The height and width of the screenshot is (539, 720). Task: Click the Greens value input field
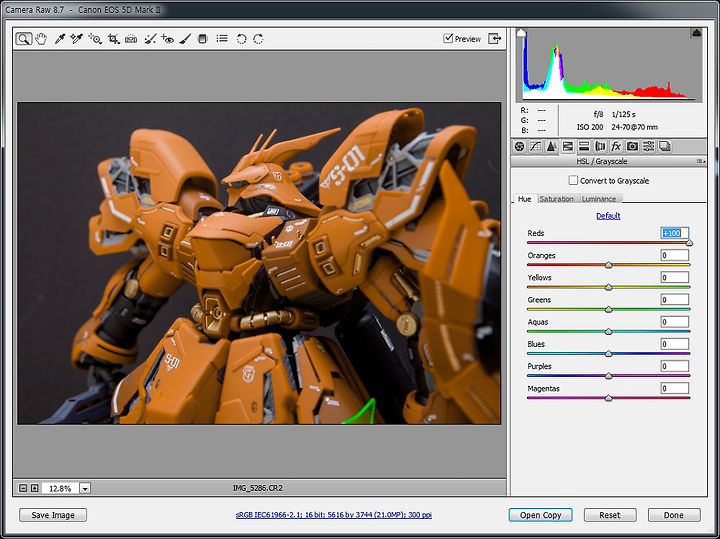click(x=675, y=300)
